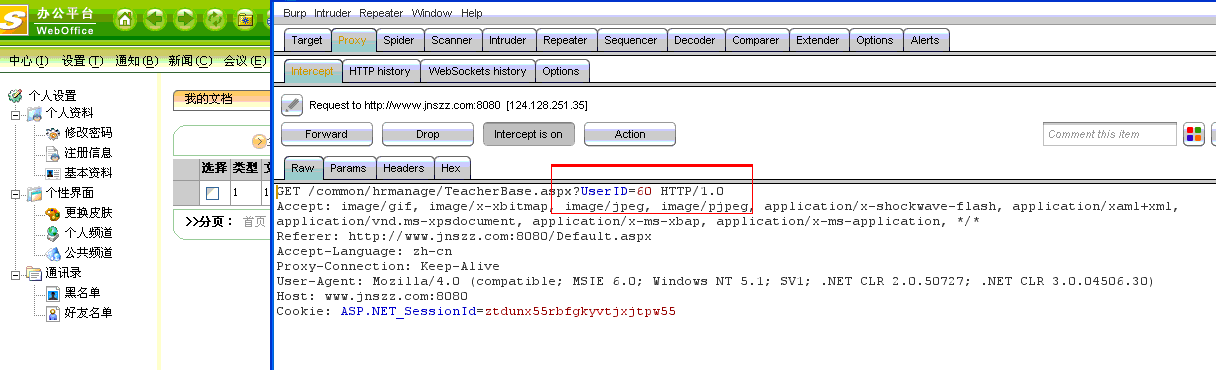Image resolution: width=1216 pixels, height=370 pixels.
Task: Click the 个人设置 icon in the tree
Action: pos(15,96)
